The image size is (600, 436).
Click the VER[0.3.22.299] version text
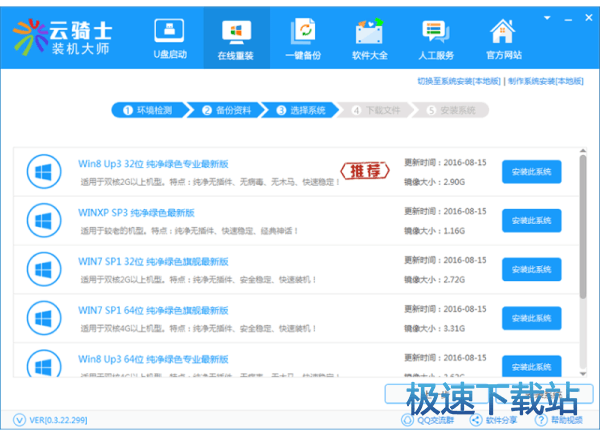click(x=58, y=420)
